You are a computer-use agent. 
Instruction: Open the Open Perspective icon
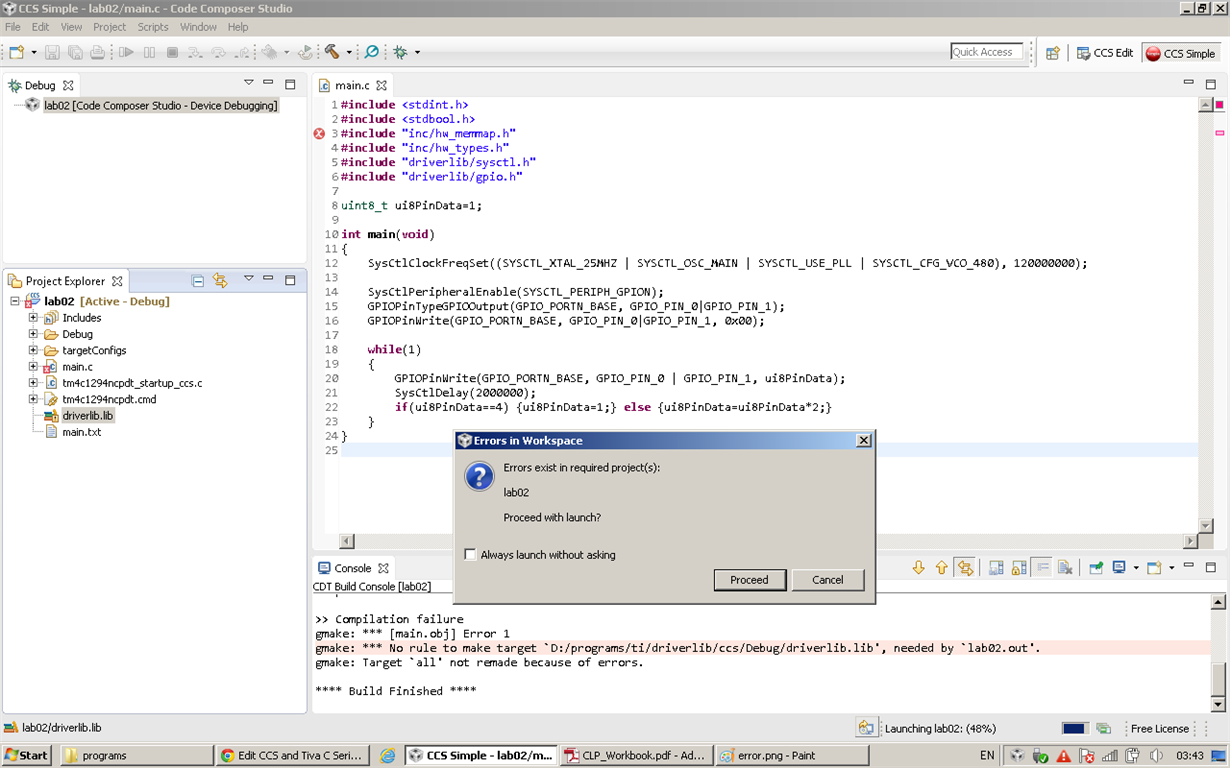click(1053, 53)
